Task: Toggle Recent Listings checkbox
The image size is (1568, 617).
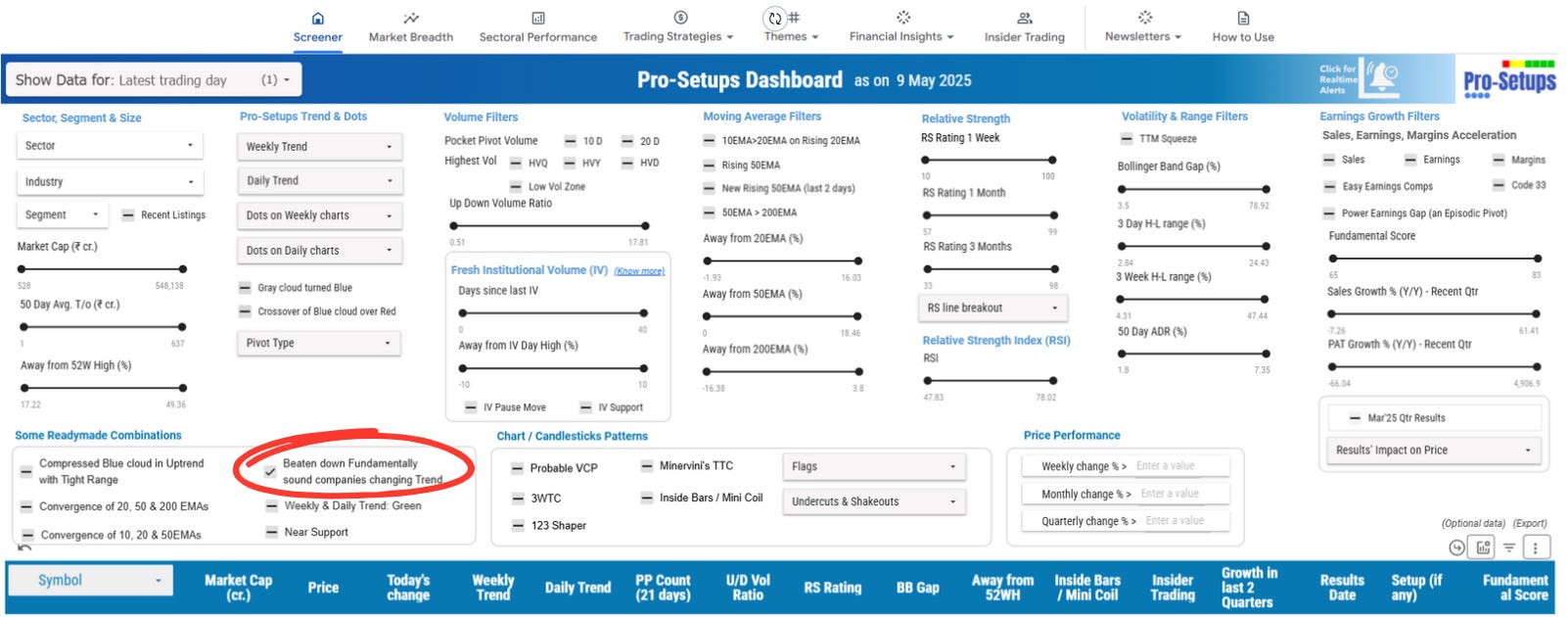Action: pos(128,215)
